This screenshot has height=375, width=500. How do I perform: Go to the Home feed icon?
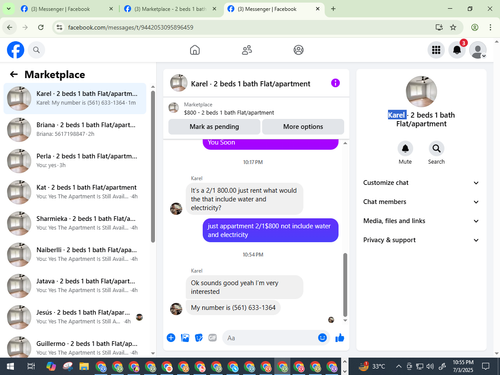click(x=195, y=50)
